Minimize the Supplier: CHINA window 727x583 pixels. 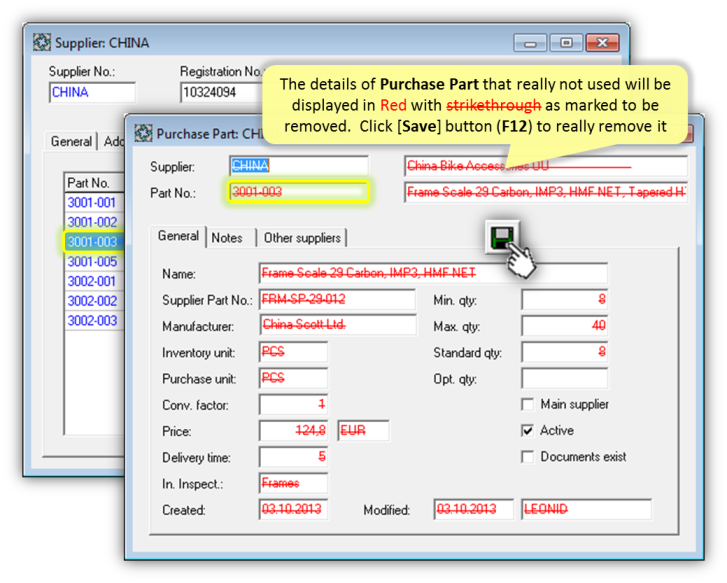[x=530, y=43]
